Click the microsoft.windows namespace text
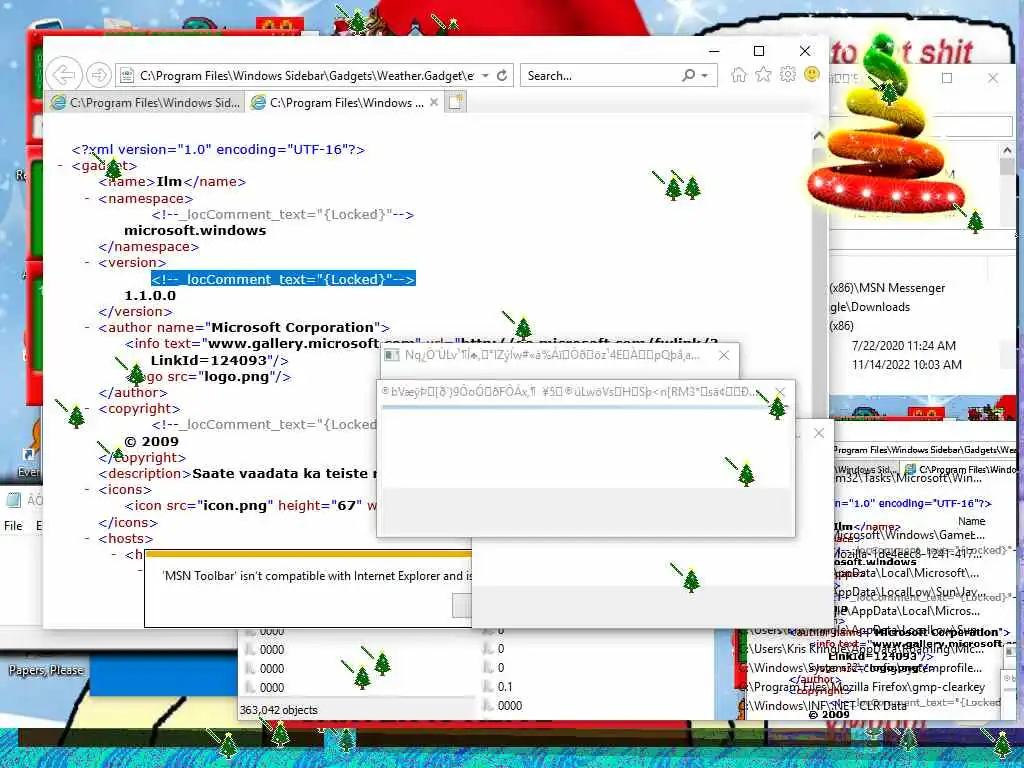1024x768 pixels. [x=195, y=231]
